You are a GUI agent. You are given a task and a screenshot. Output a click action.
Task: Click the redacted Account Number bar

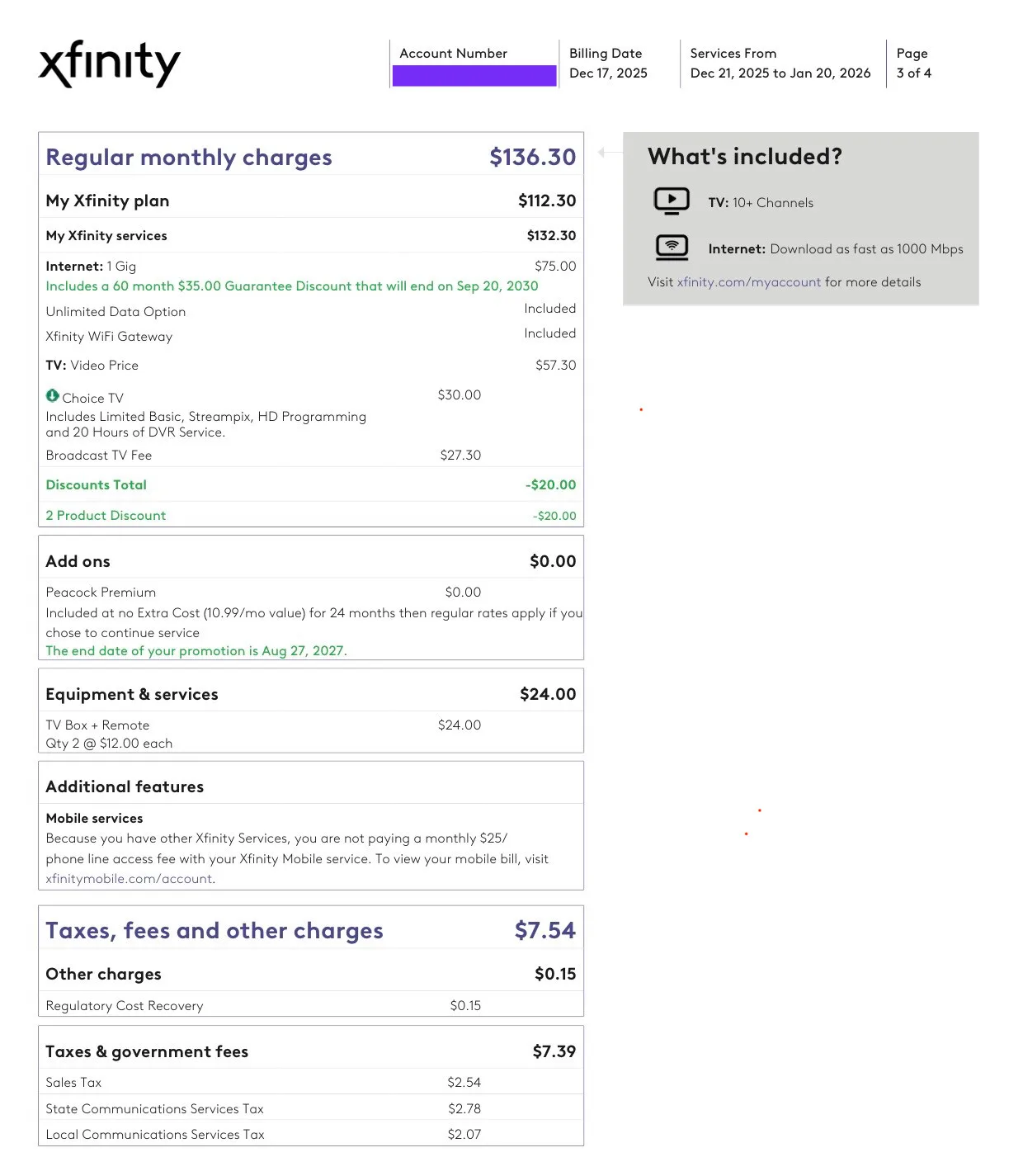[474, 76]
